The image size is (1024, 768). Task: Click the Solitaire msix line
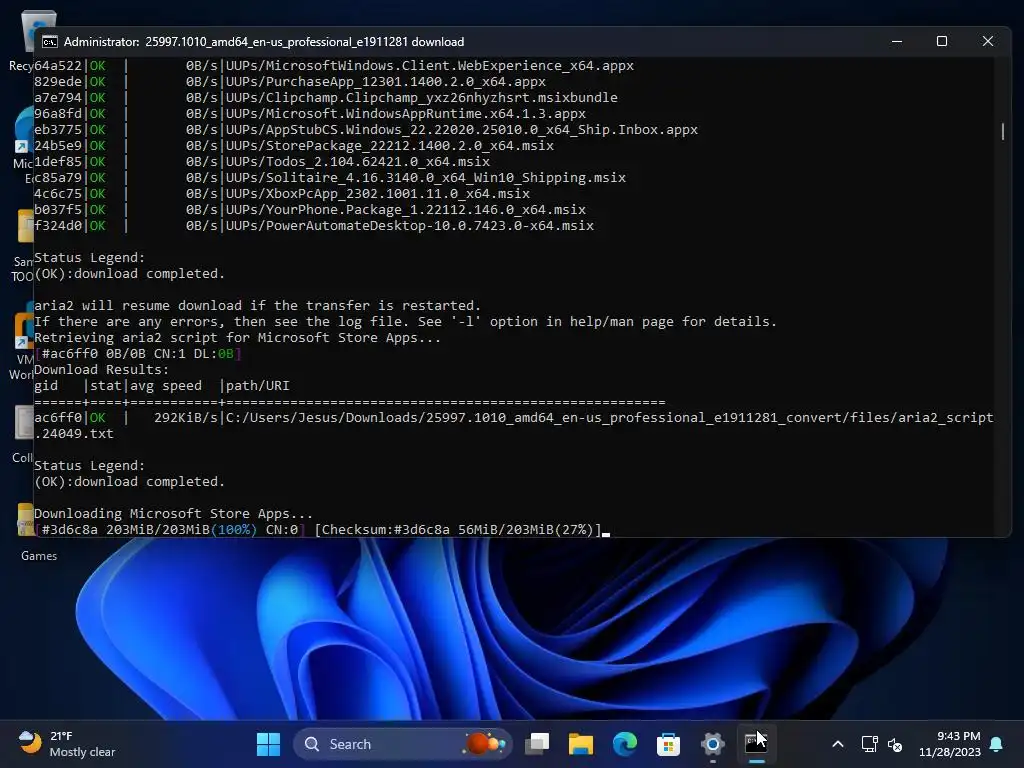(x=330, y=178)
